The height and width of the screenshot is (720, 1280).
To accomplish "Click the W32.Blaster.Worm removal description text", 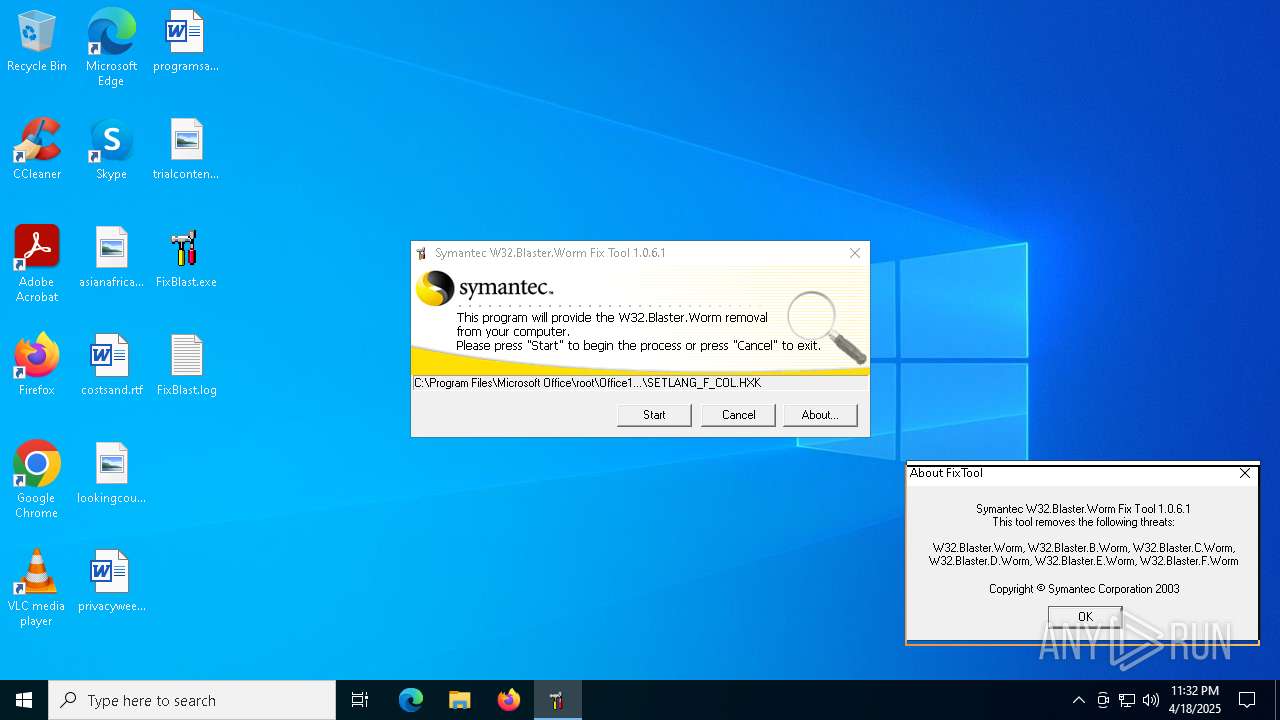I will [638, 331].
